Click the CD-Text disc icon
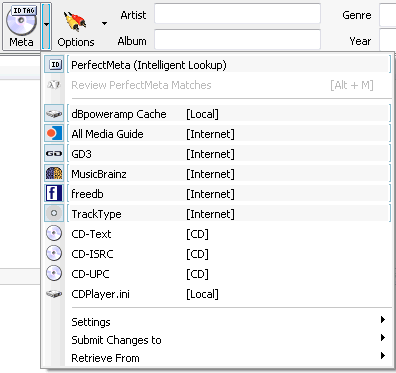The height and width of the screenshot is (373, 396). click(x=54, y=233)
